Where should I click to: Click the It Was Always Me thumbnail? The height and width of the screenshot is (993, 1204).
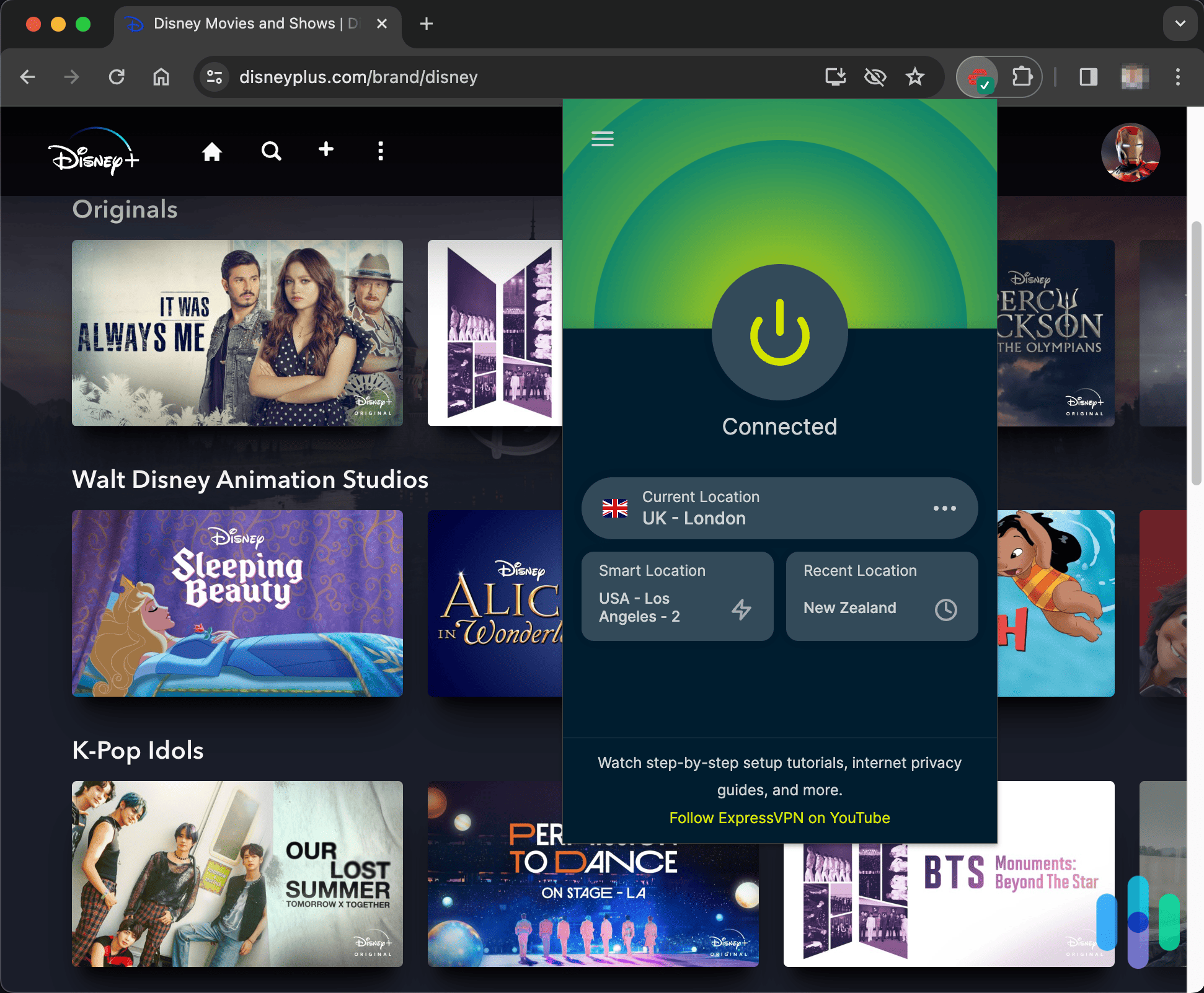pos(237,332)
